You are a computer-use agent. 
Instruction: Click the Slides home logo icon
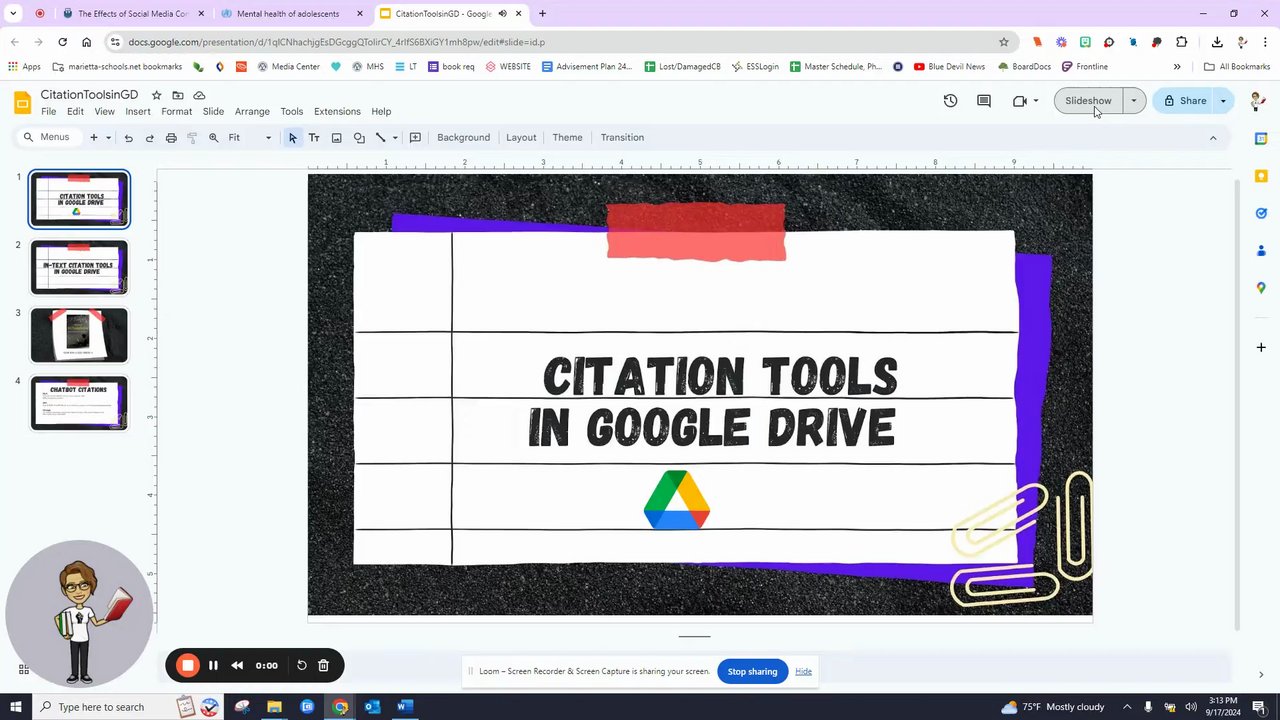pos(22,102)
